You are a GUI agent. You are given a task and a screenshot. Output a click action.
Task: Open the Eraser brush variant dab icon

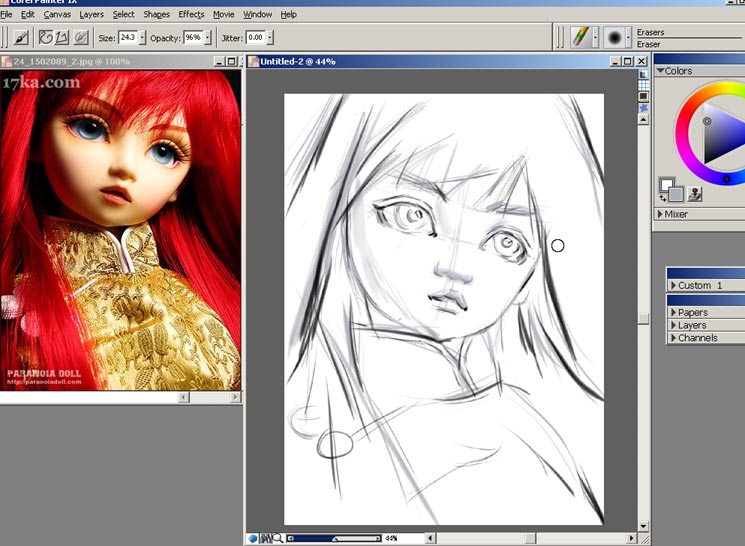tap(614, 38)
